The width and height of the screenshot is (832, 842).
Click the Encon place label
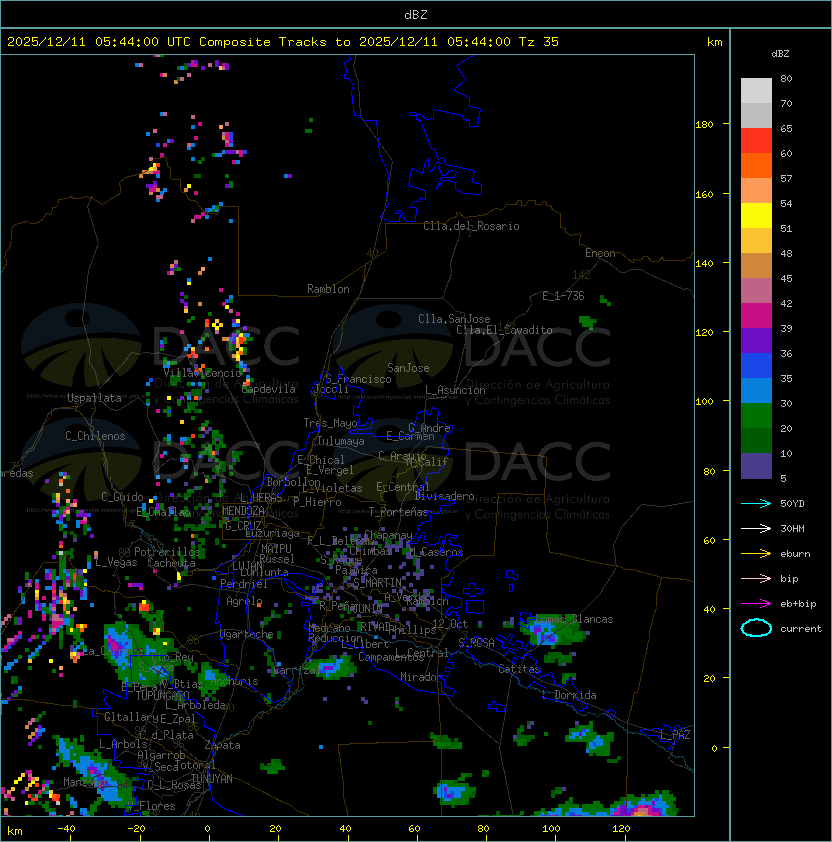click(600, 253)
